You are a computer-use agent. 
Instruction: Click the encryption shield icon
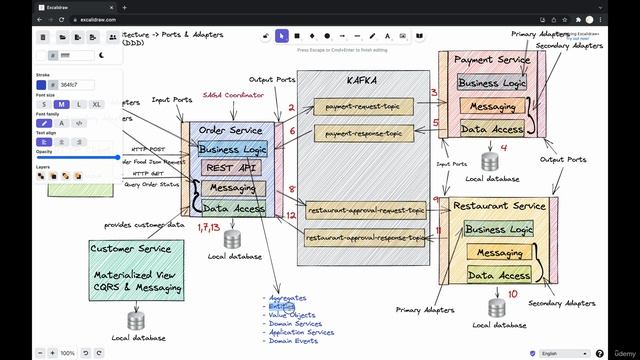(x=532, y=353)
